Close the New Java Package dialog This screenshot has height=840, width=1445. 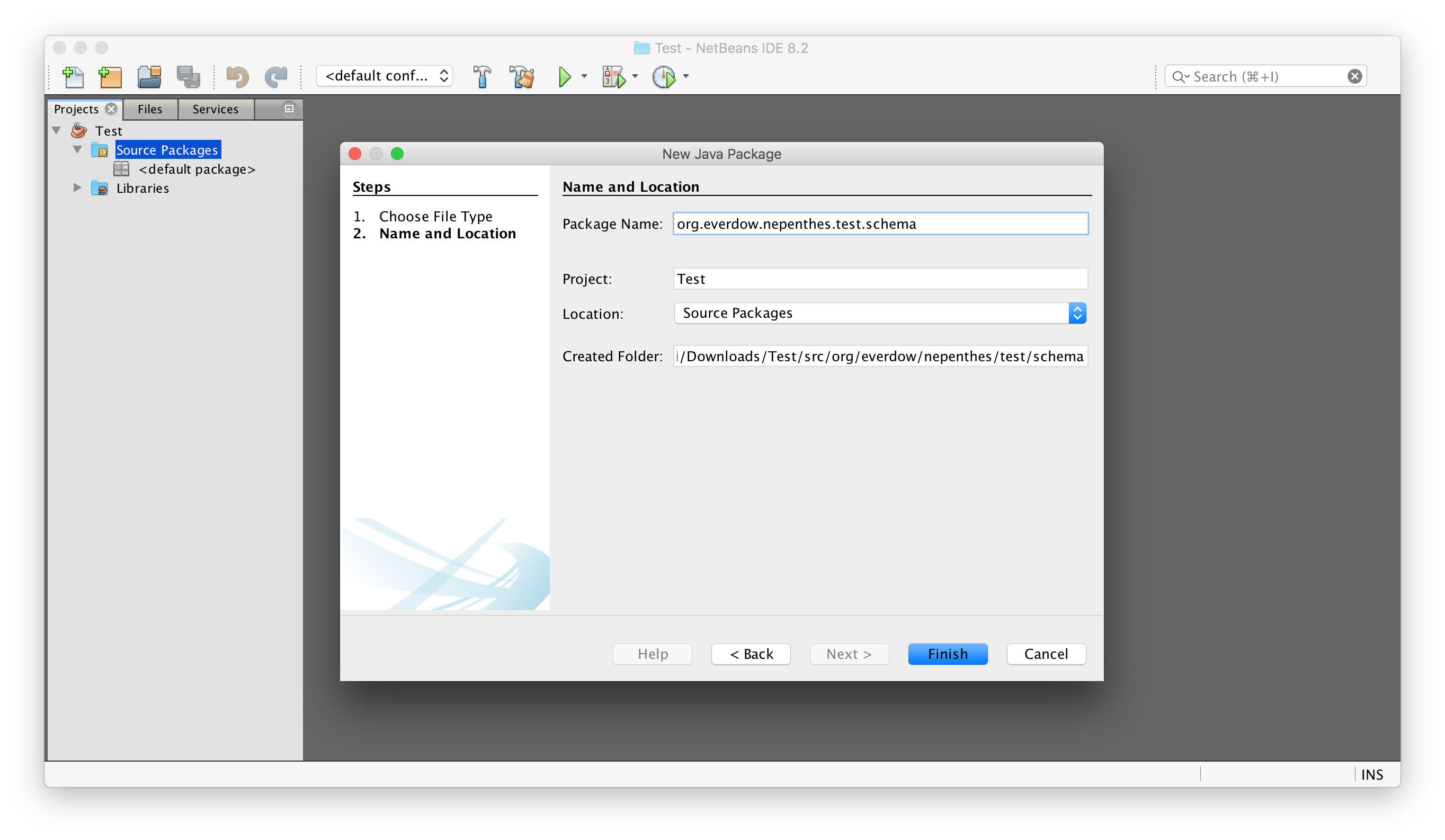(355, 154)
